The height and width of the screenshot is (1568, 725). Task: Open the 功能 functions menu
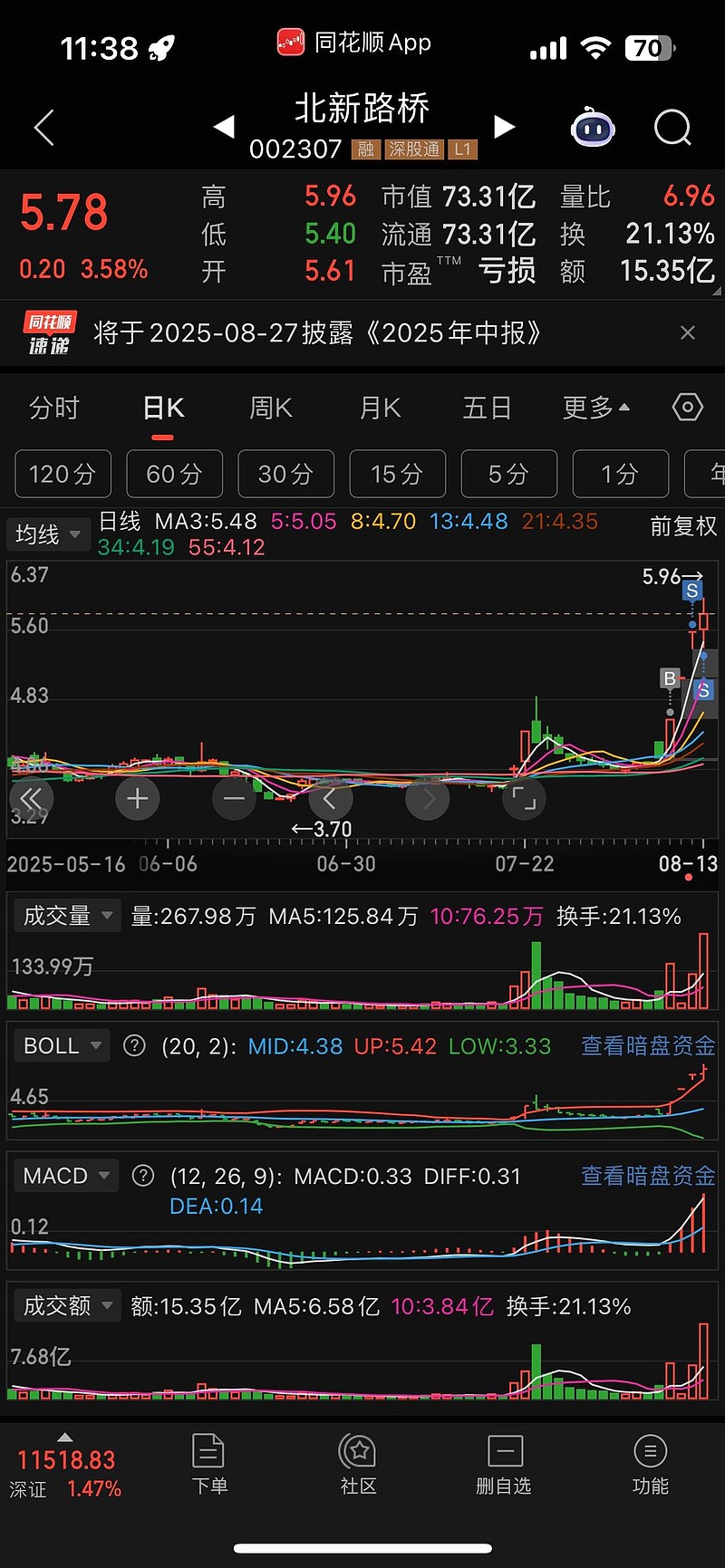click(650, 1464)
